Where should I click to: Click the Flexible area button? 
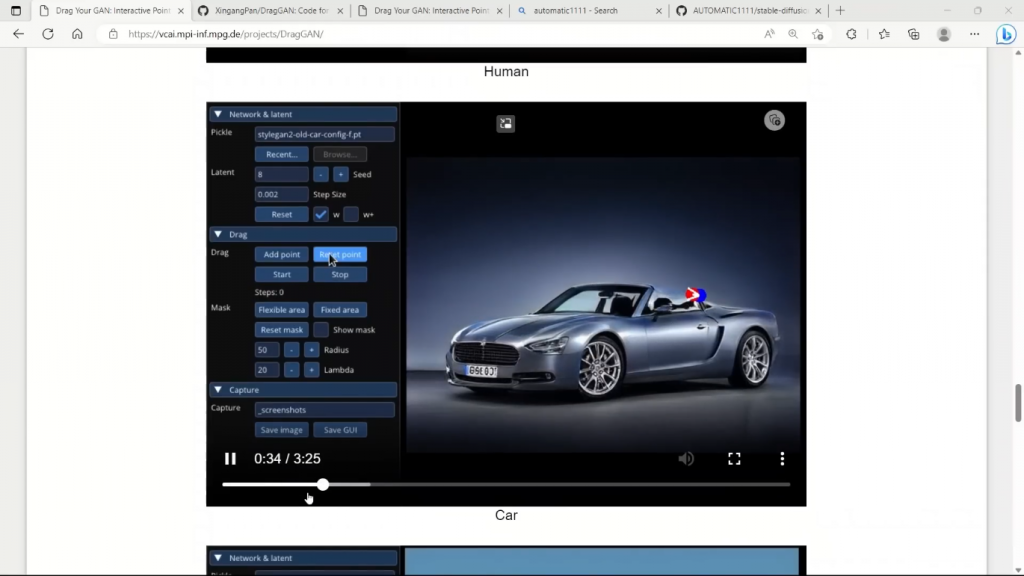coord(281,310)
